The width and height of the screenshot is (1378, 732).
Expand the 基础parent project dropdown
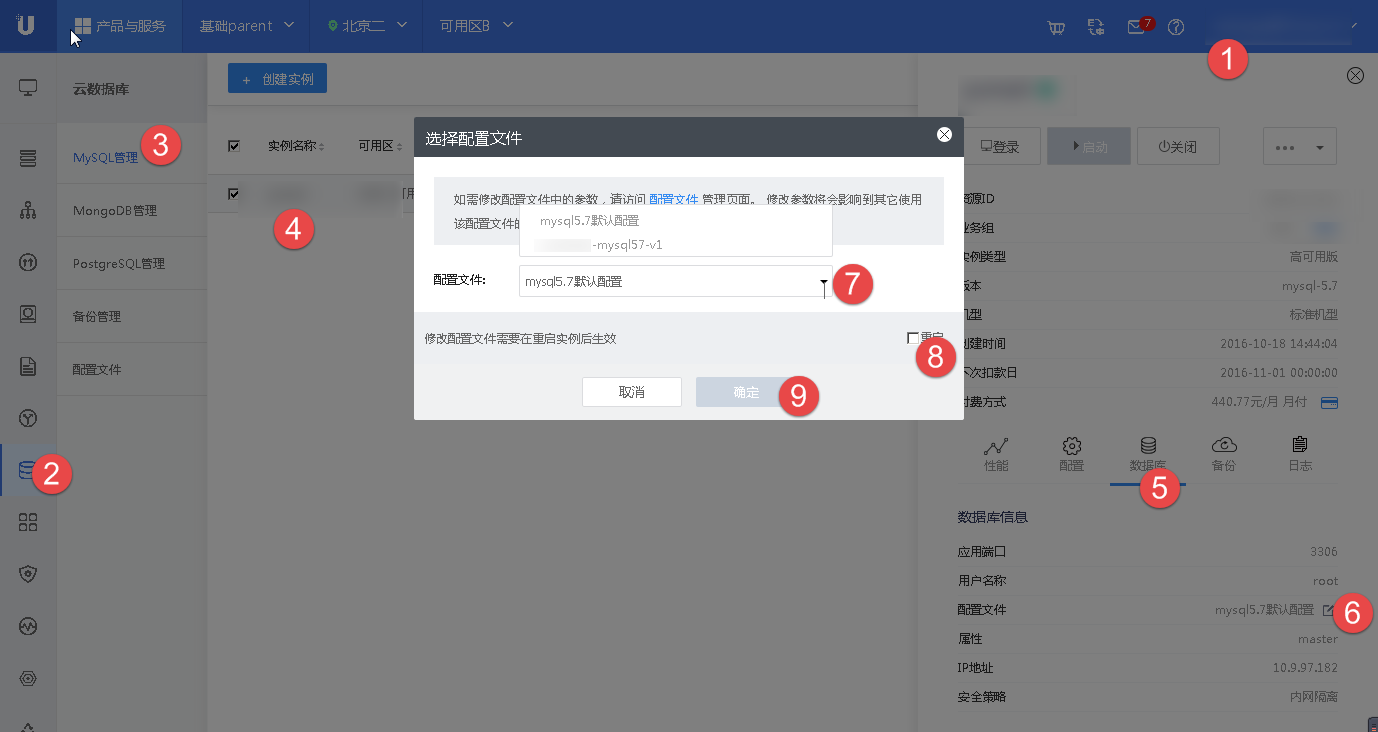(x=247, y=26)
